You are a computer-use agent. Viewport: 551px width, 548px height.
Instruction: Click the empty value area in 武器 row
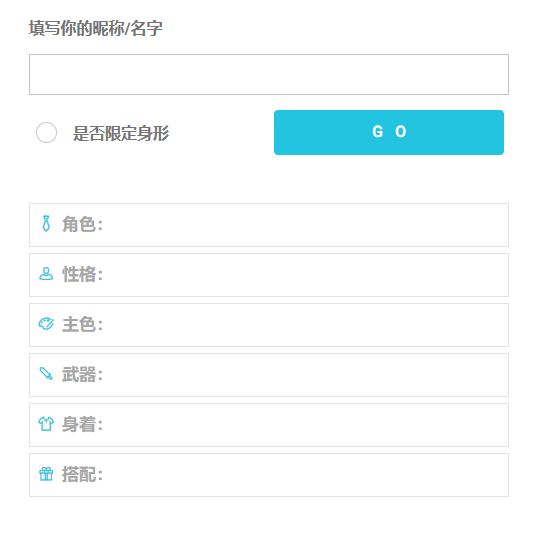pyautogui.click(x=304, y=375)
